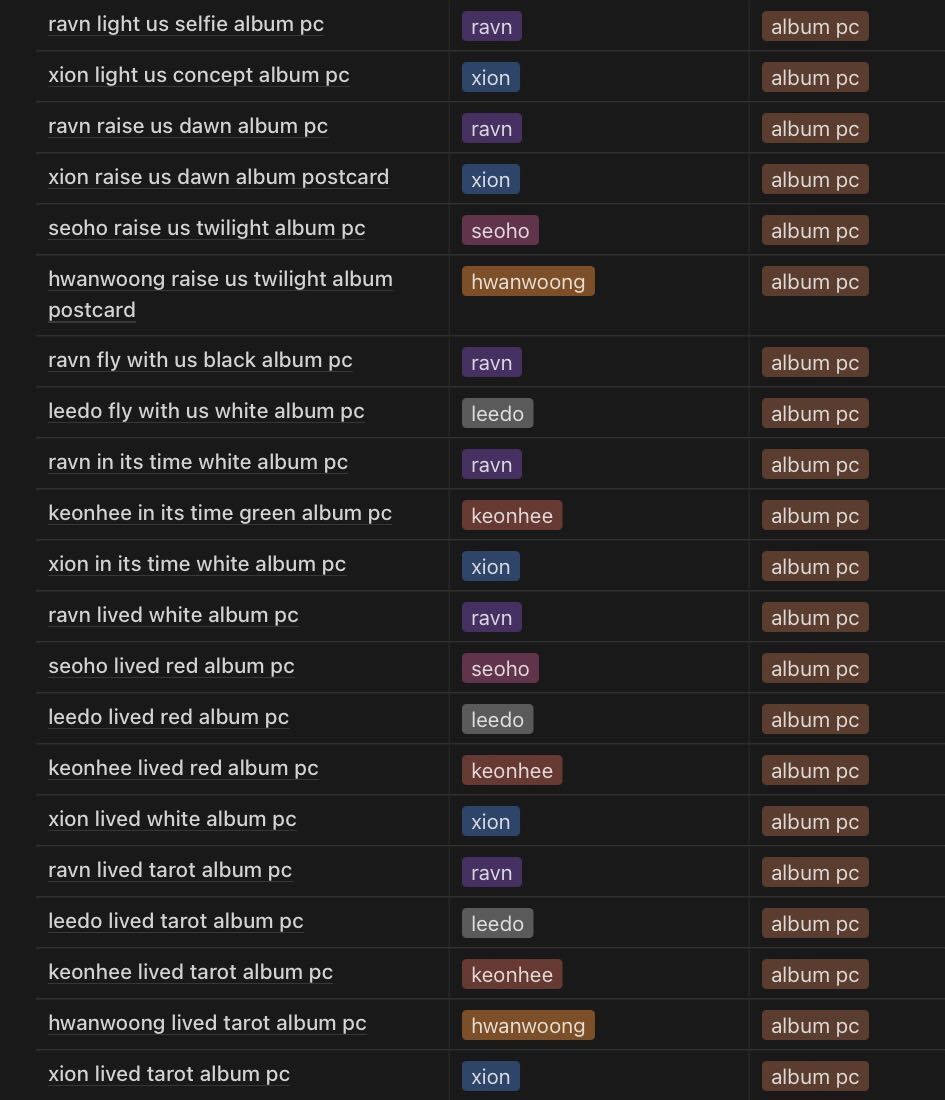Viewport: 945px width, 1100px height.
Task: Click 'album pc' tag in ravn selfie row
Action: [x=815, y=27]
